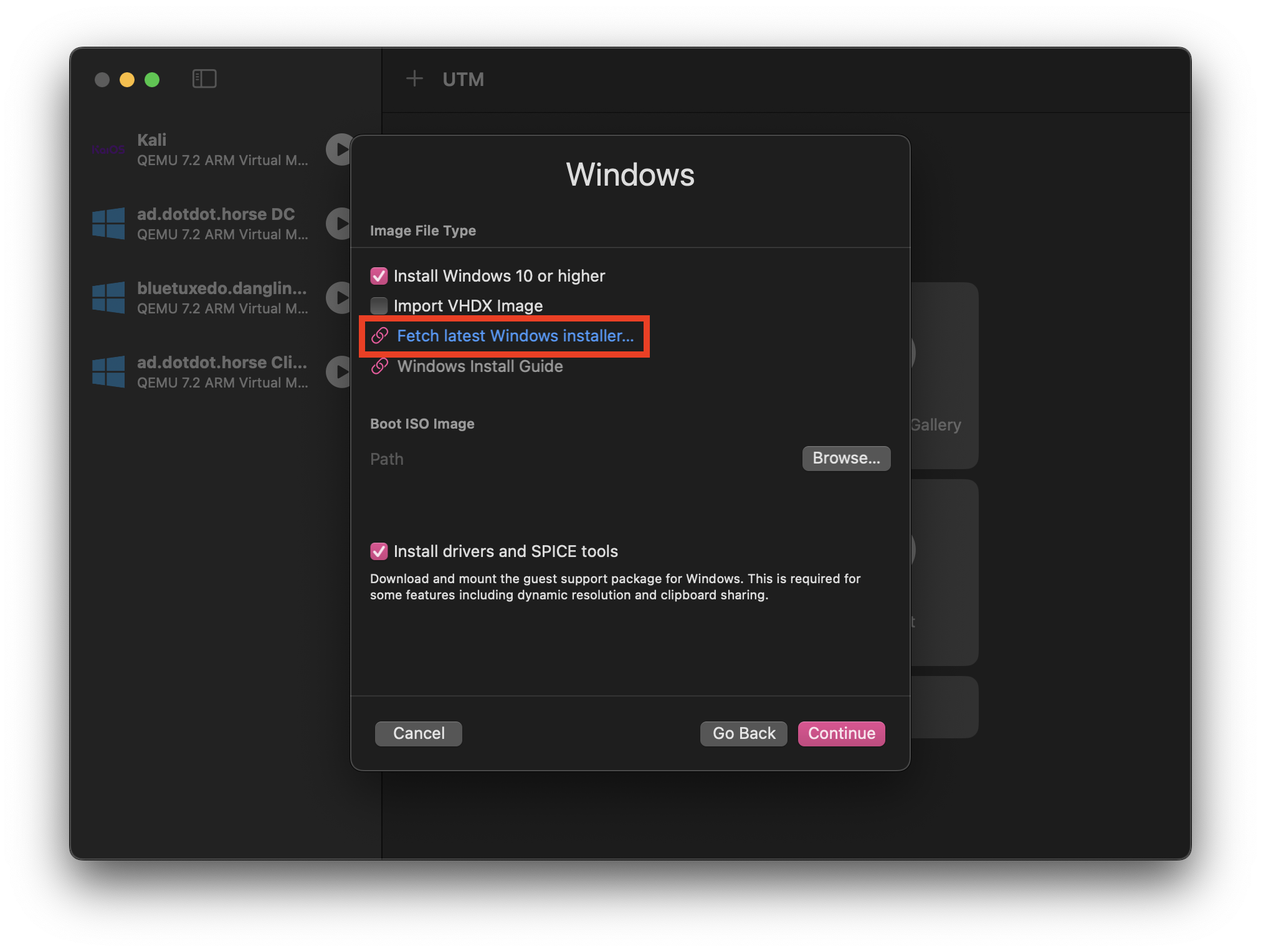Check Import VHDX Image
This screenshot has height=952, width=1261.
(x=379, y=306)
